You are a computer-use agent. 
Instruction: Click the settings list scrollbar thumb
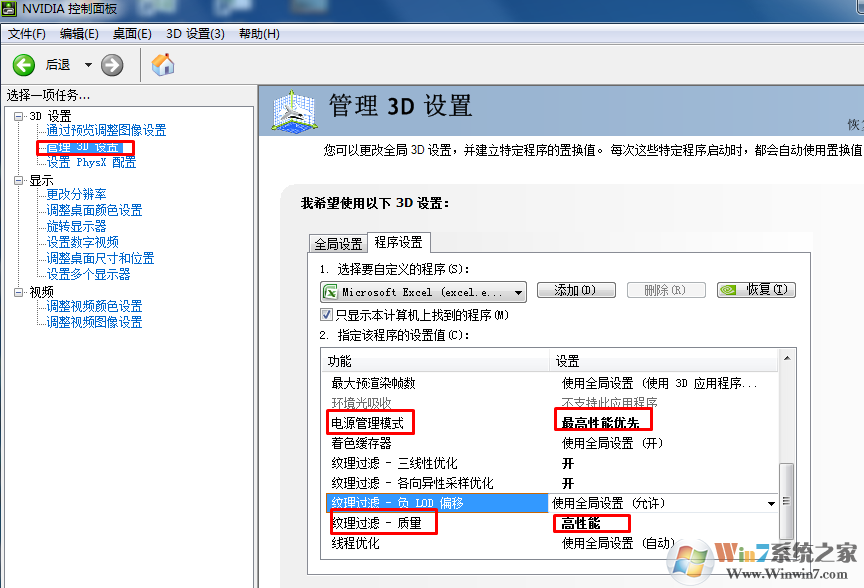[x=787, y=501]
